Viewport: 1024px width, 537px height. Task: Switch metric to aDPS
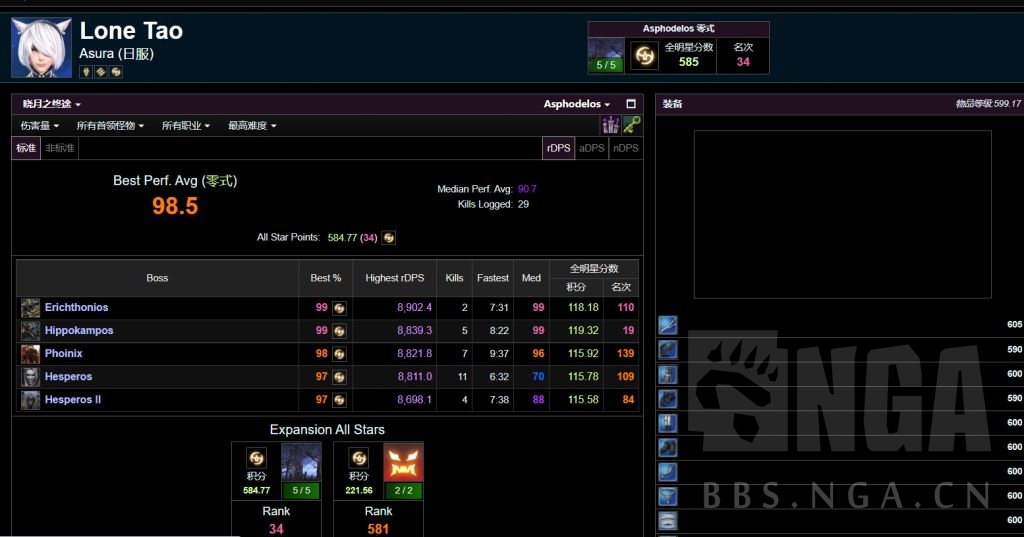tap(592, 148)
